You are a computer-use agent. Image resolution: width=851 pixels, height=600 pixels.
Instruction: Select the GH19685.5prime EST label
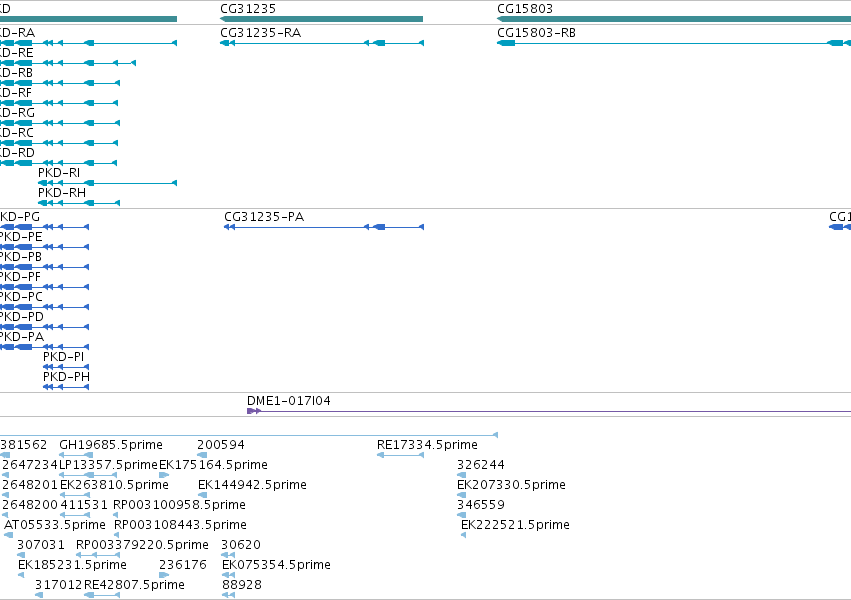point(111,445)
